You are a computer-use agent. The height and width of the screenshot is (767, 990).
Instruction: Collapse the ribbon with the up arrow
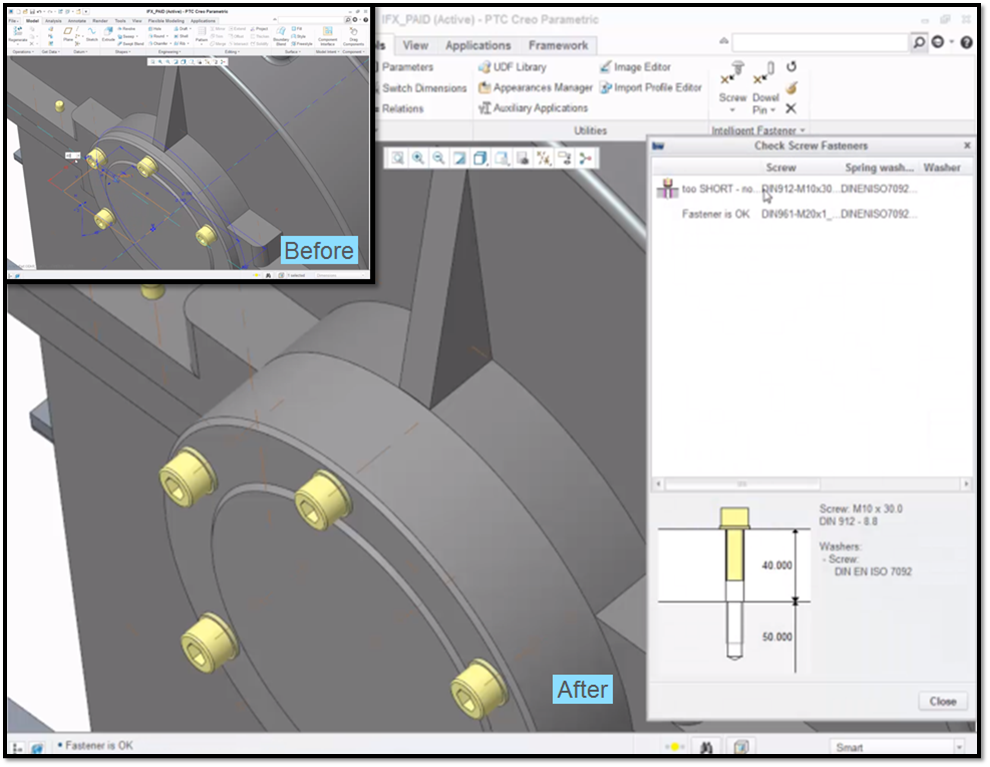(x=724, y=41)
